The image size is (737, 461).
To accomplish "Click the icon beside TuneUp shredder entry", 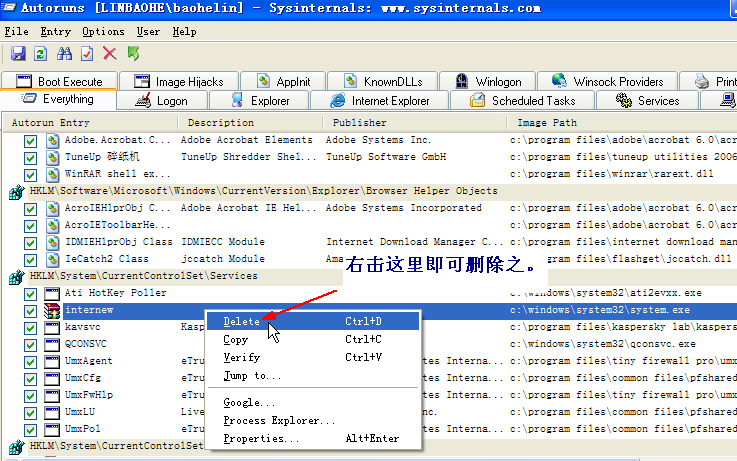I will pyautogui.click(x=52, y=157).
